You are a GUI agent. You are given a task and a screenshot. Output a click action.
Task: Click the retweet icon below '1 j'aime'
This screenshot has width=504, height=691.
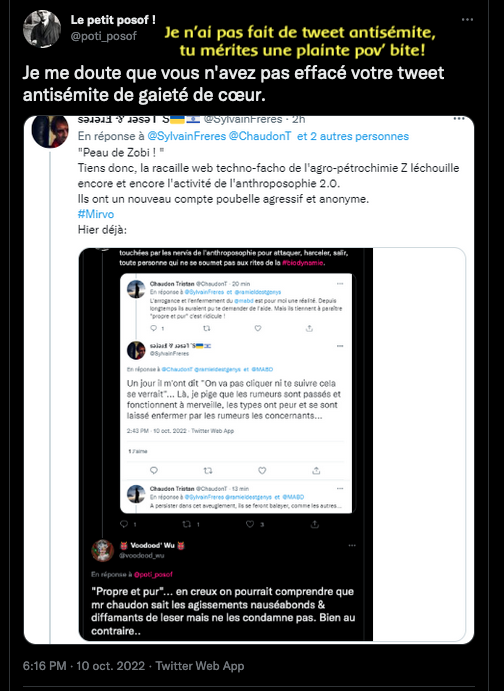[208, 471]
